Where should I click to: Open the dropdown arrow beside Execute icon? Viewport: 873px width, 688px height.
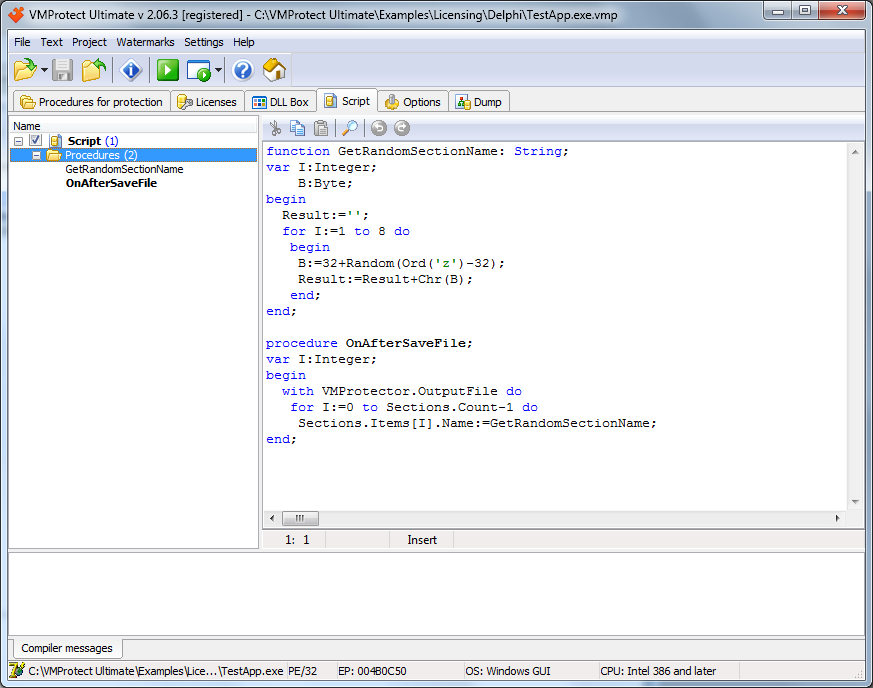pyautogui.click(x=218, y=70)
